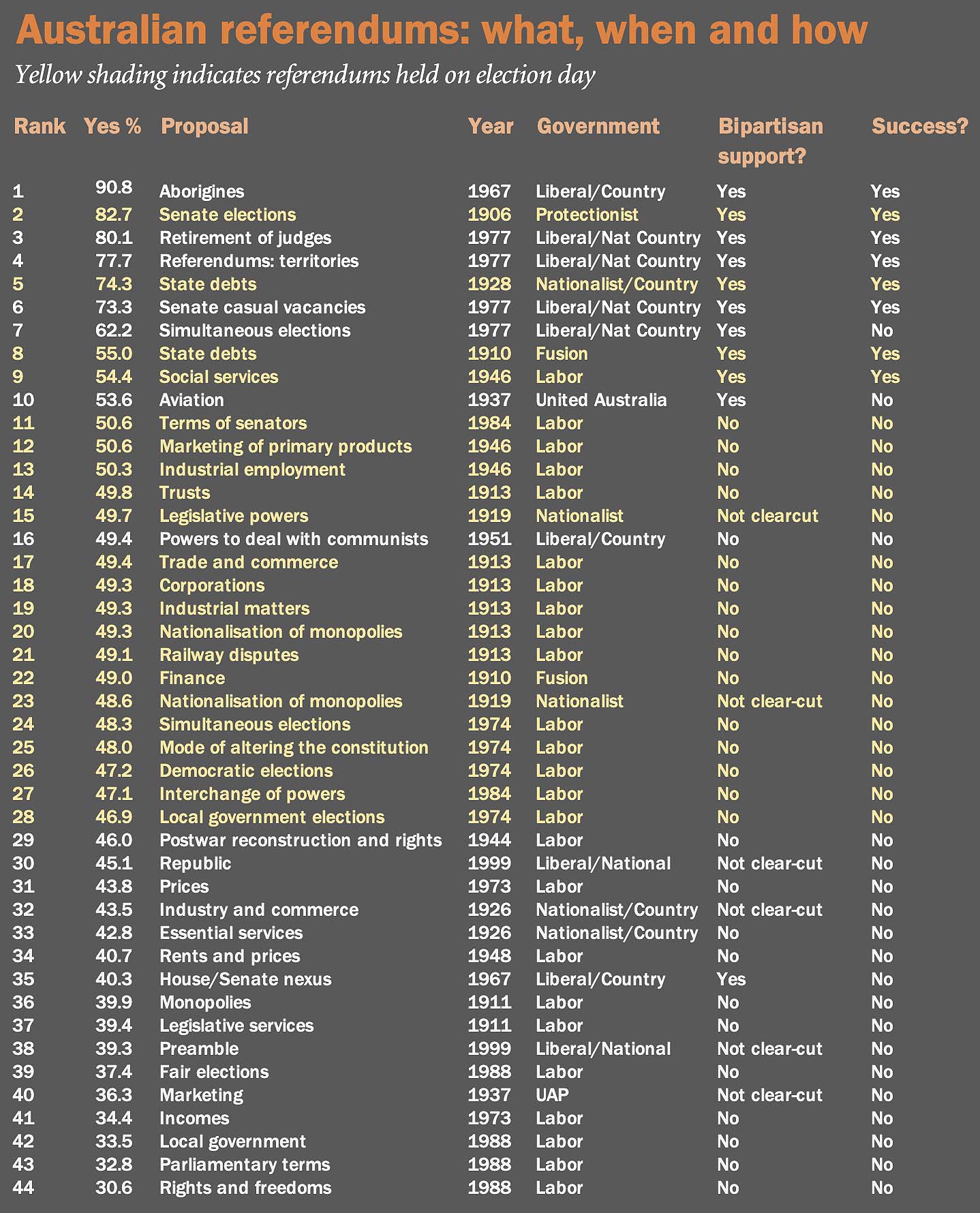The width and height of the screenshot is (980, 1213).
Task: Select the 'Aborigines' proposal cell
Action: [202, 191]
